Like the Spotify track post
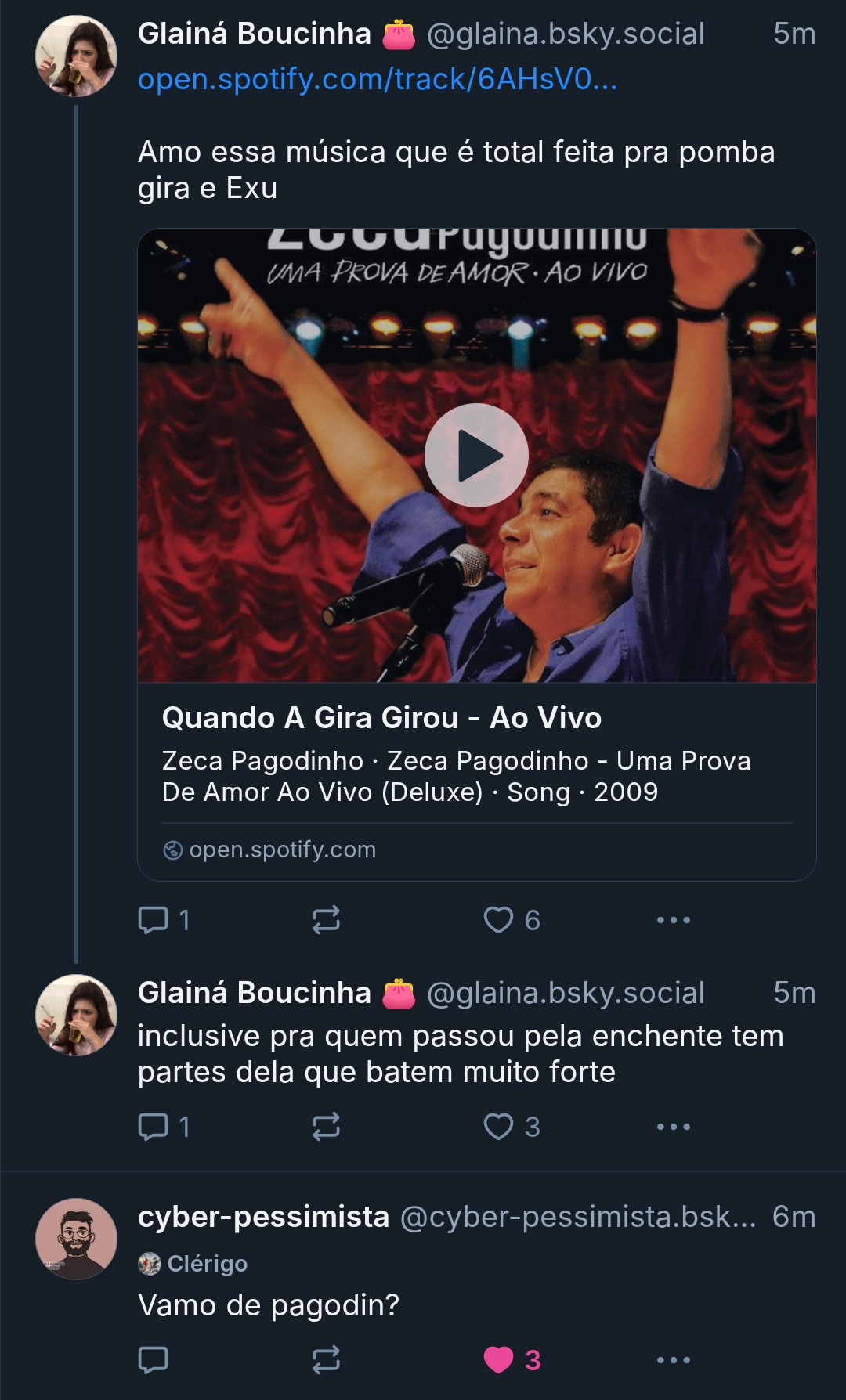Screen dimensions: 846x1400 click(499, 920)
